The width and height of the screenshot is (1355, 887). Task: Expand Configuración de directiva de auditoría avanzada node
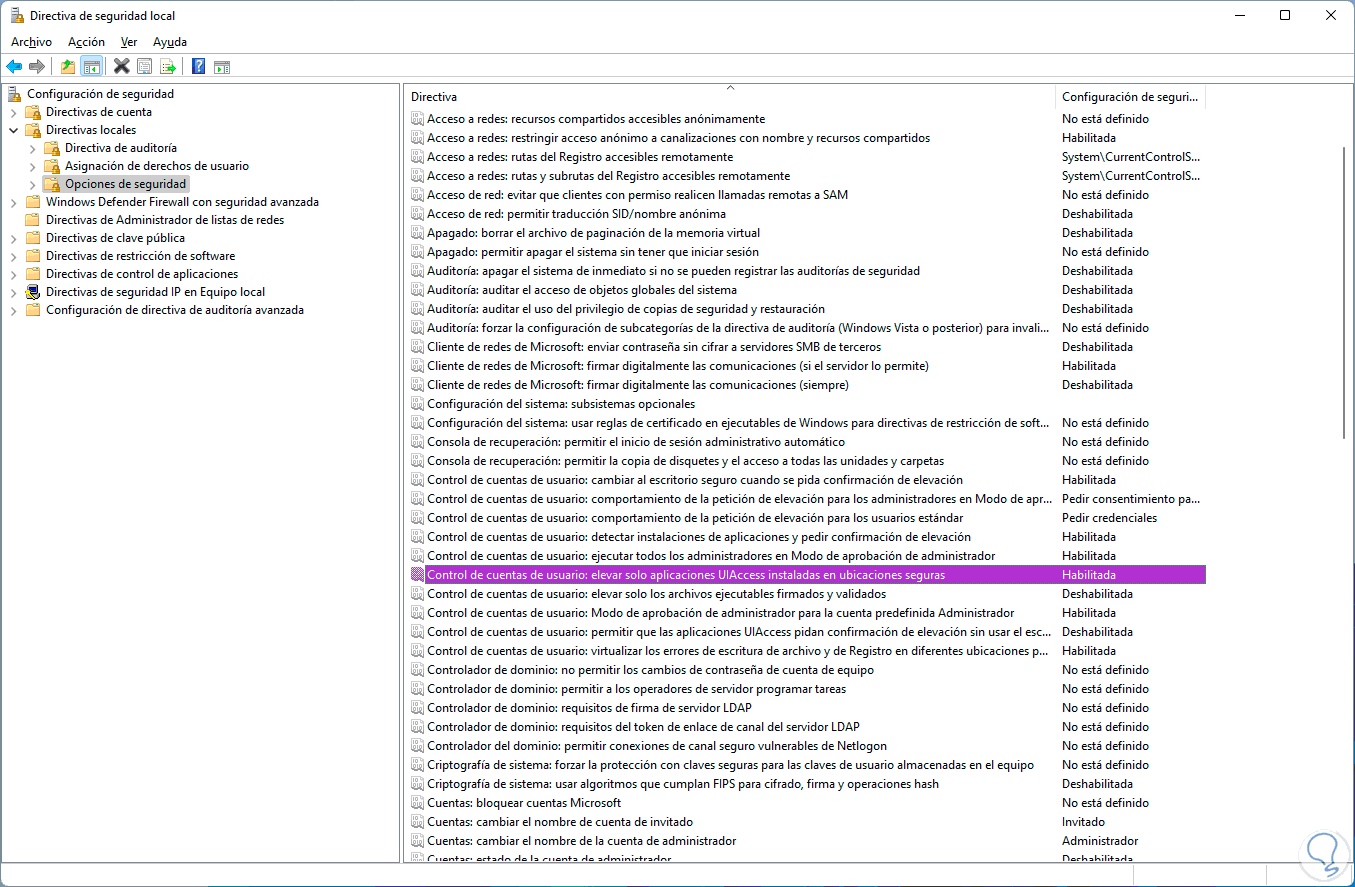pyautogui.click(x=14, y=310)
